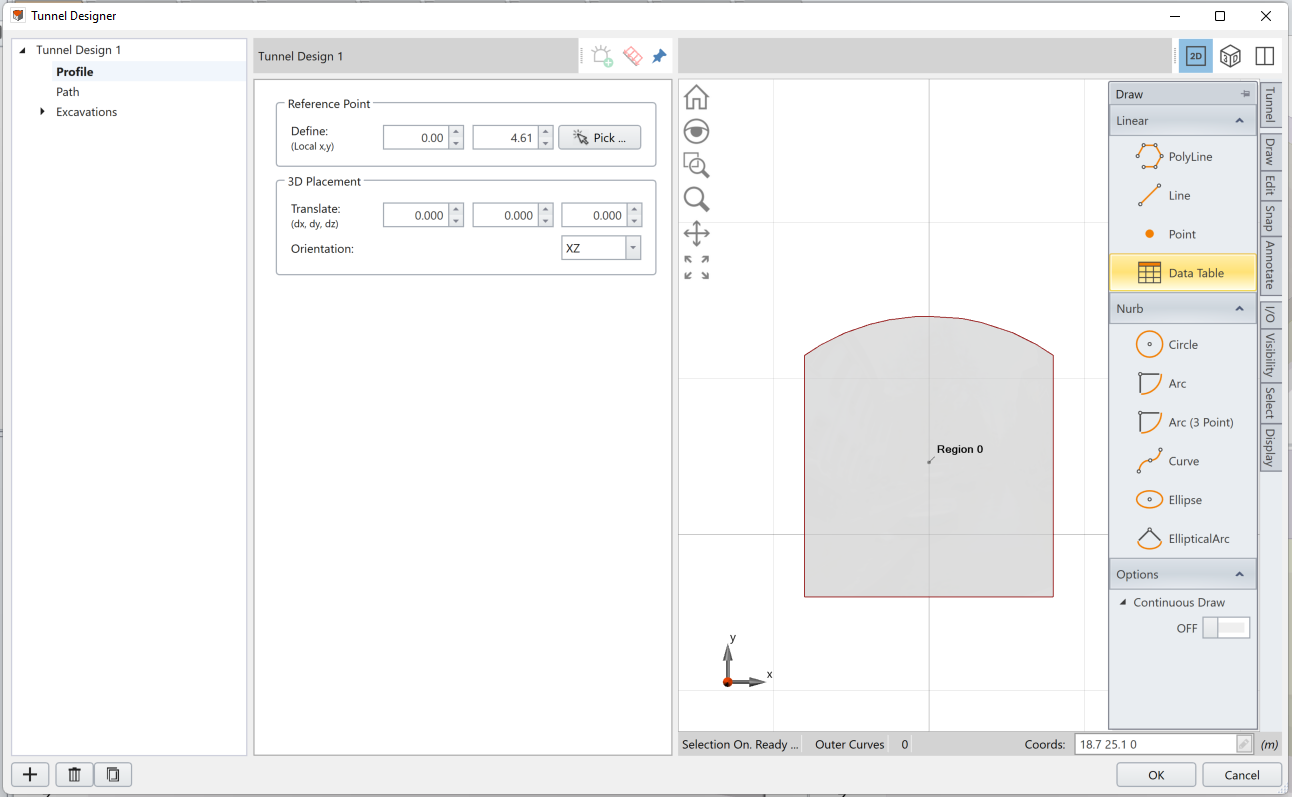Switch to split view layout

point(1264,56)
